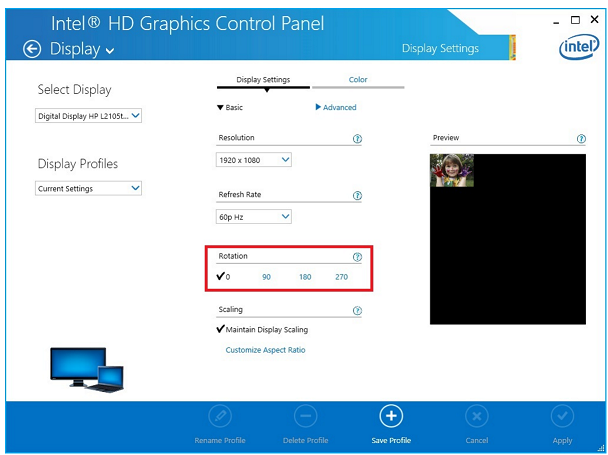
Task: Open help for Rotation
Action: pyautogui.click(x=357, y=257)
